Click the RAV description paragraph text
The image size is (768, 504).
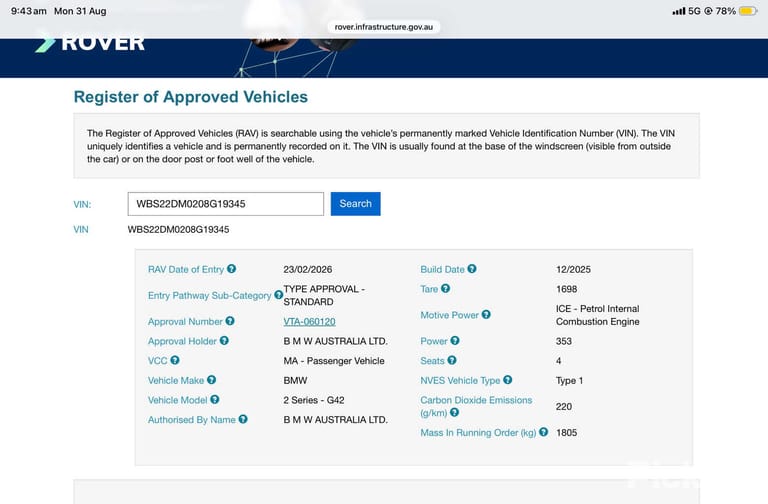(381, 146)
